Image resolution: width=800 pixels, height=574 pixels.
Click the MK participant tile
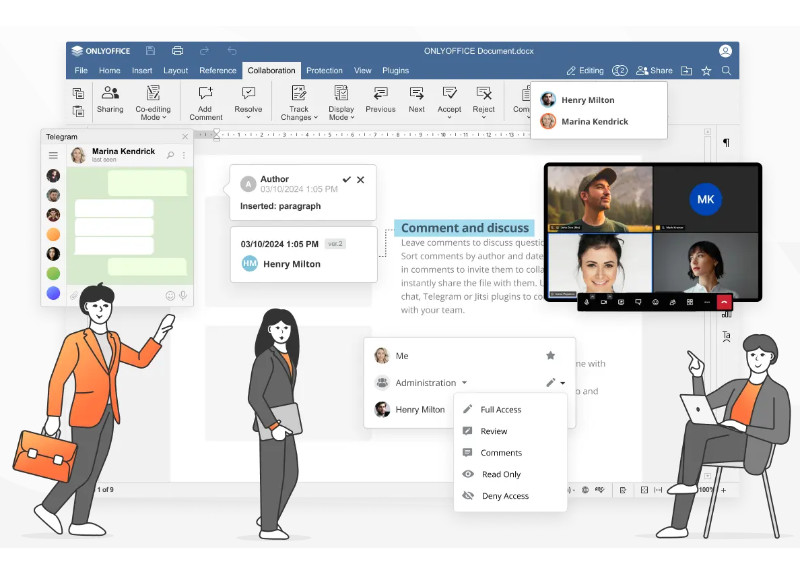pos(705,199)
